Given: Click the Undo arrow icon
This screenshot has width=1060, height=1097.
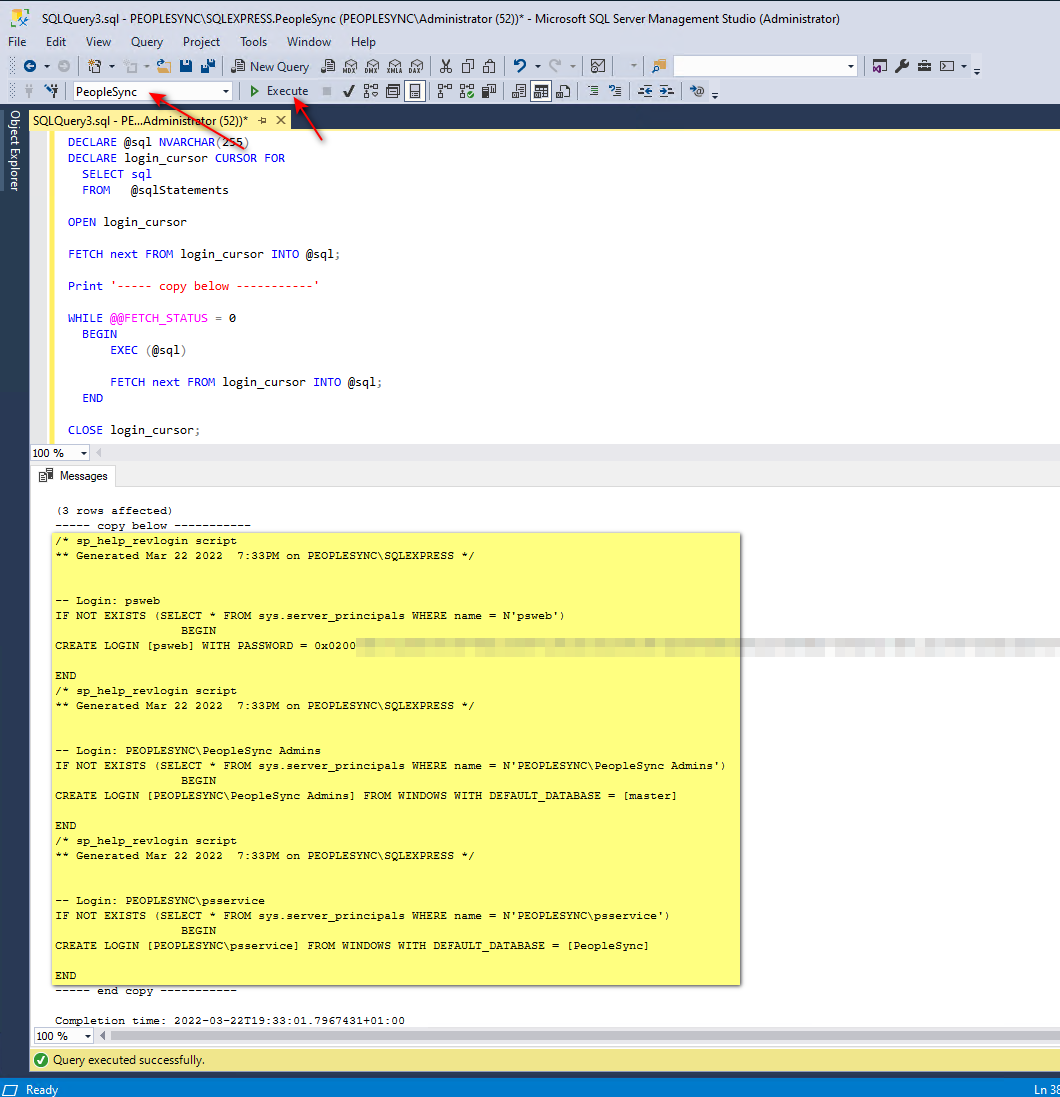Looking at the screenshot, I should pos(520,66).
